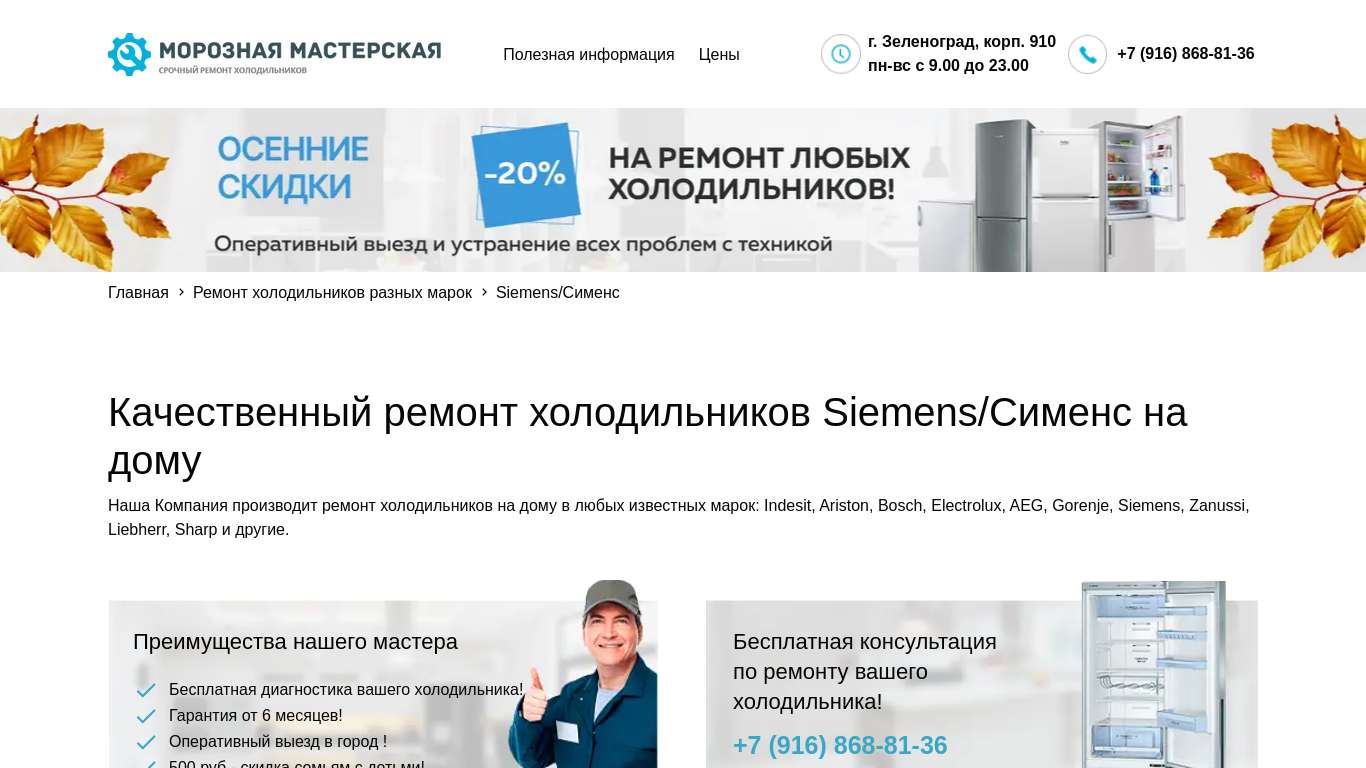Click the chevron before Siemens/Сименс breadcrumb

coord(484,292)
